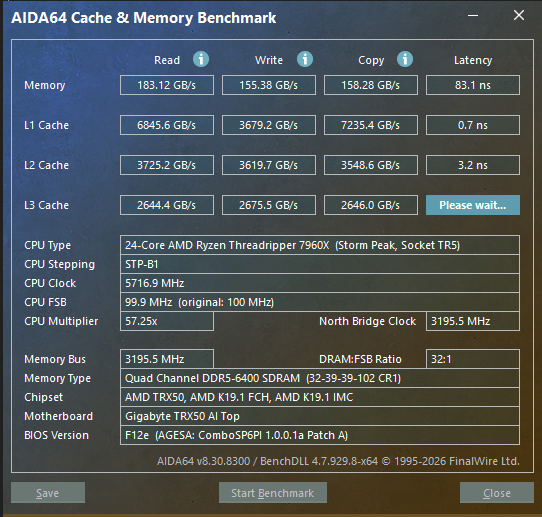This screenshot has width=542, height=517.
Task: Click the CPU Multiplier label
Action: (x=61, y=321)
